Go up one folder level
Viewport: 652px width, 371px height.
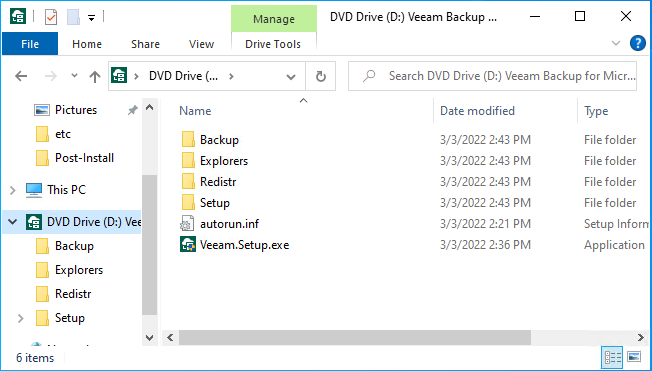[95, 76]
